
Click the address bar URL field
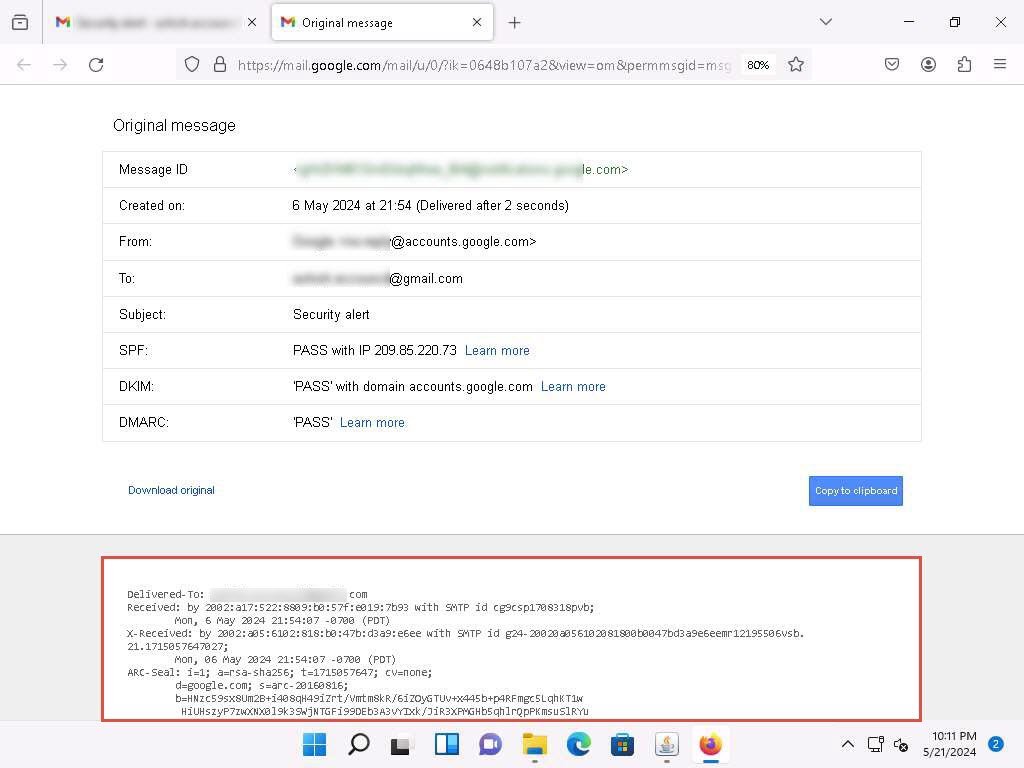tap(484, 64)
